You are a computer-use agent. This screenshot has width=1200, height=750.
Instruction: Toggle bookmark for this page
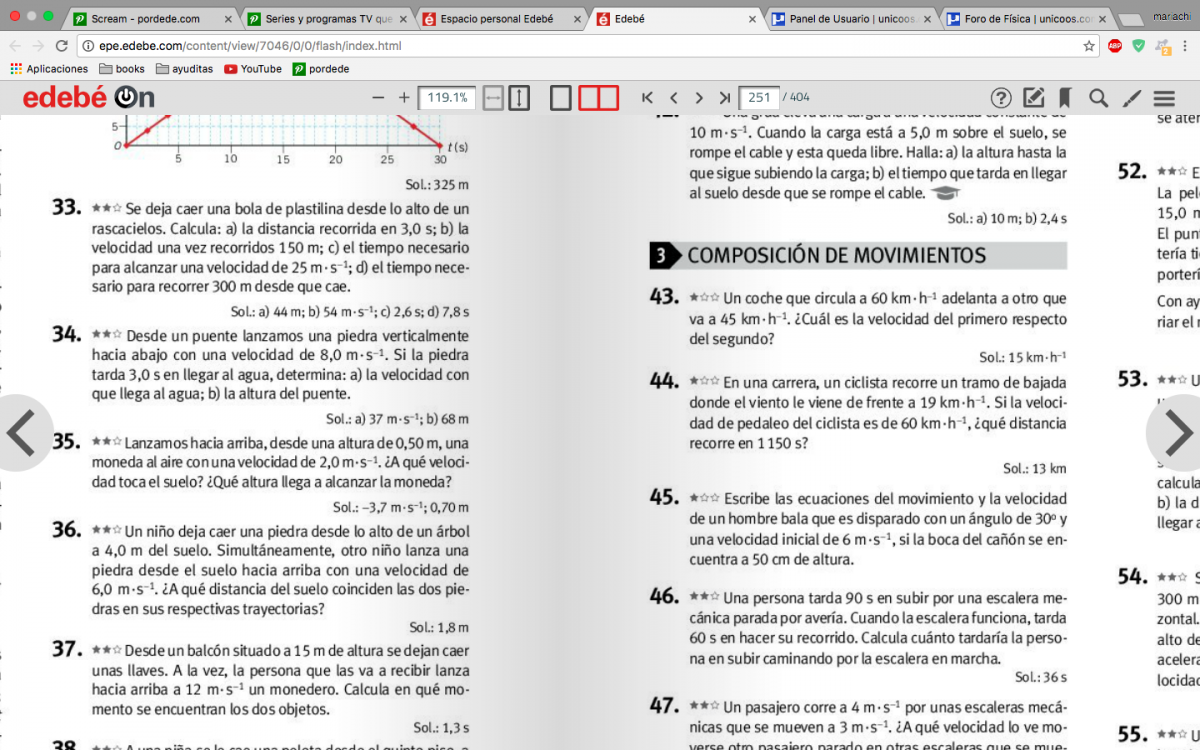tap(1065, 98)
